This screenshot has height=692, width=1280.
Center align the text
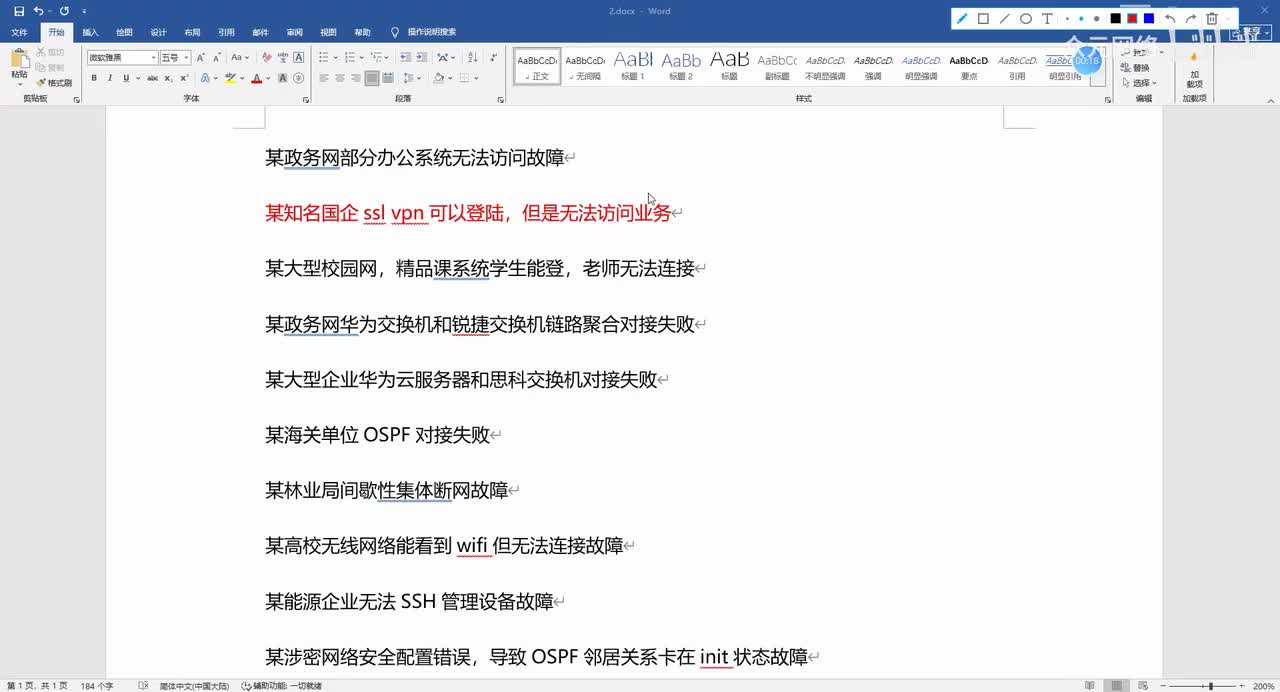(340, 78)
